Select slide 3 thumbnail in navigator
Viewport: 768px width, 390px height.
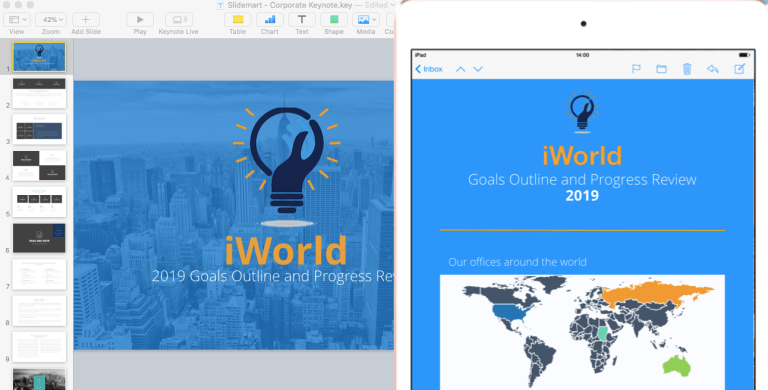click(x=39, y=129)
